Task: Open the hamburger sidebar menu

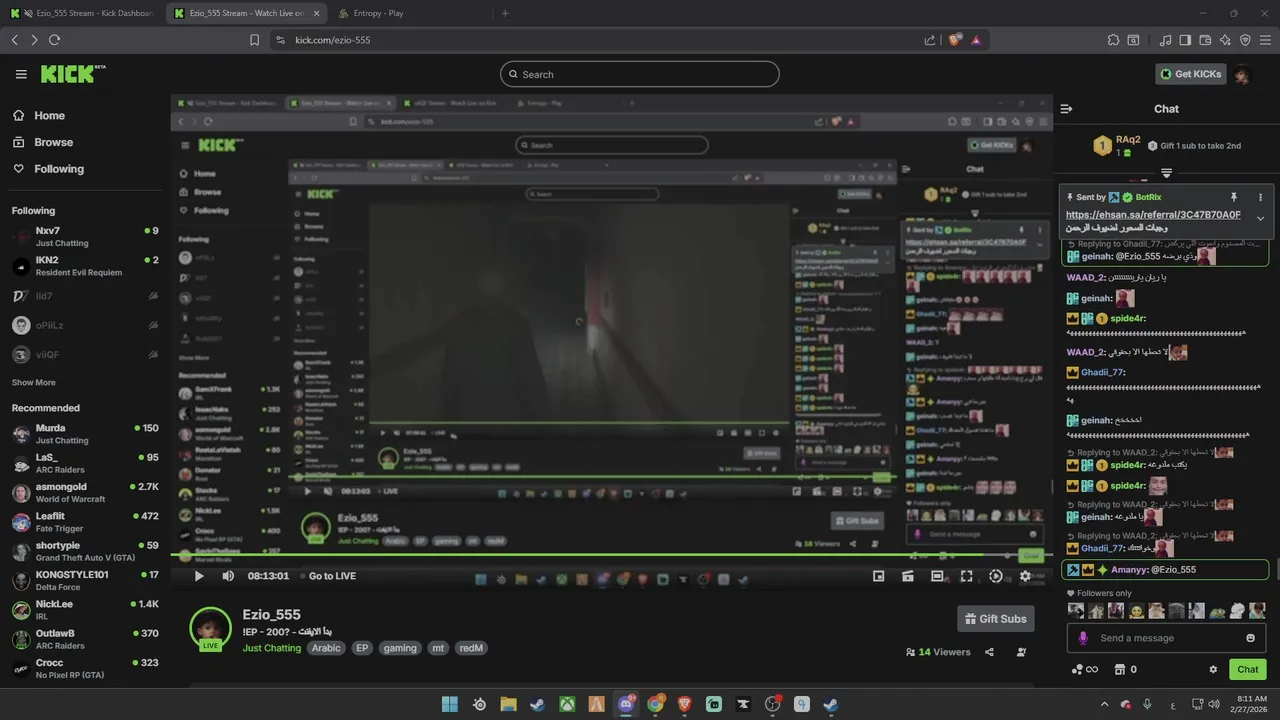Action: 21,74
